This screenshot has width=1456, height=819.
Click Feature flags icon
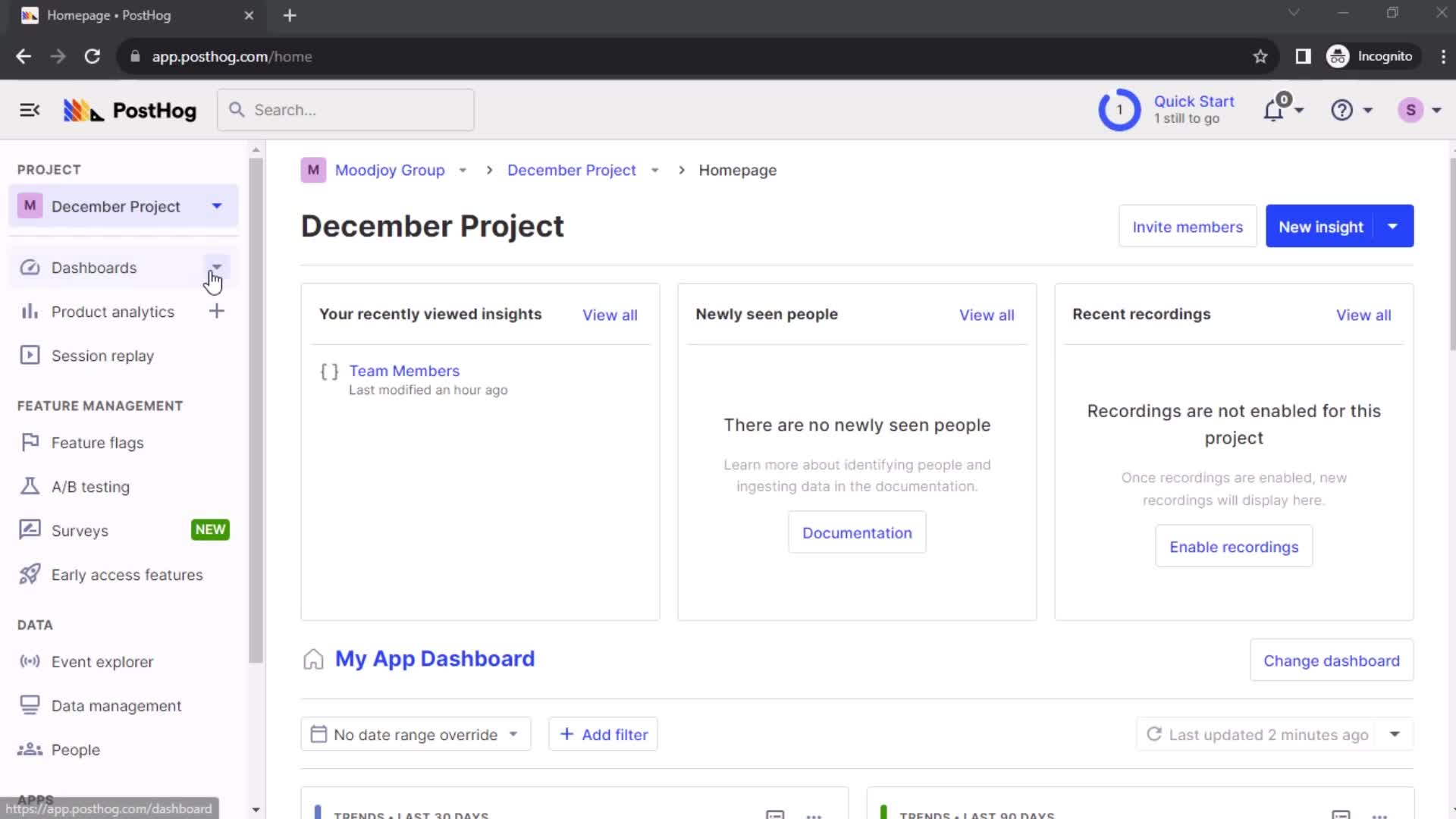point(29,442)
